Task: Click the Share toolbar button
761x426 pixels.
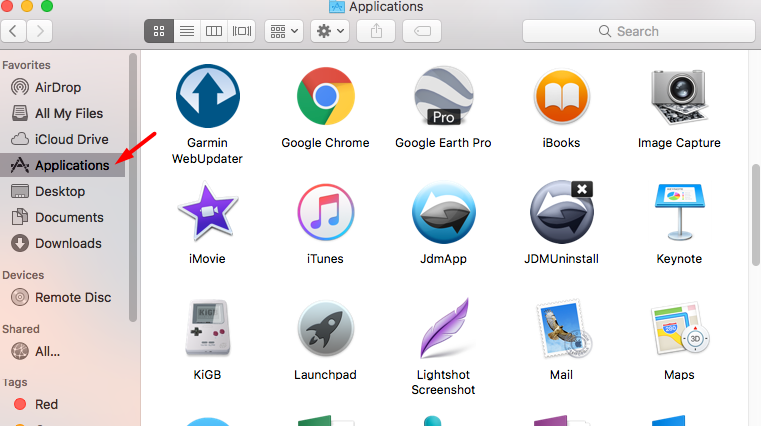Action: (376, 32)
